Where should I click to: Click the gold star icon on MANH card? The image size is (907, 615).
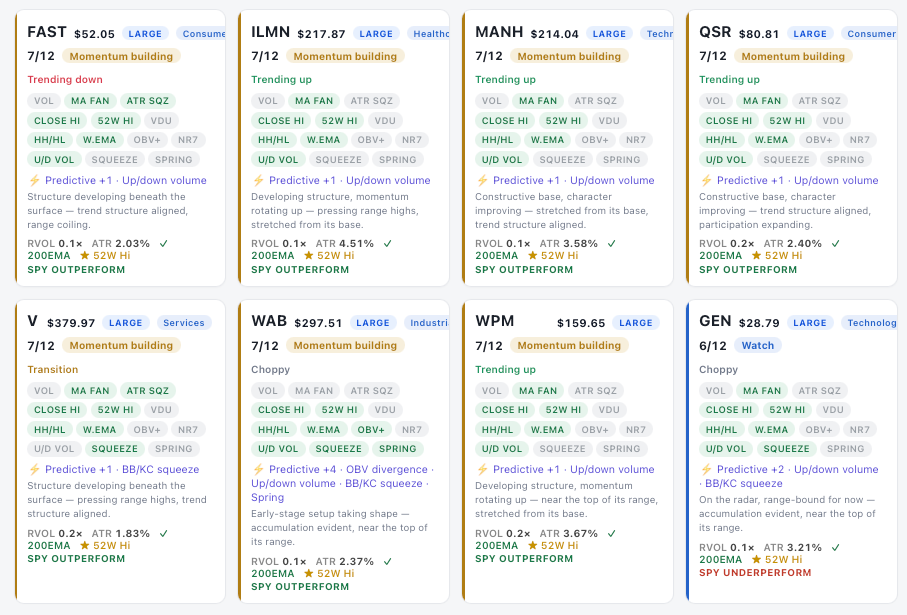532,256
